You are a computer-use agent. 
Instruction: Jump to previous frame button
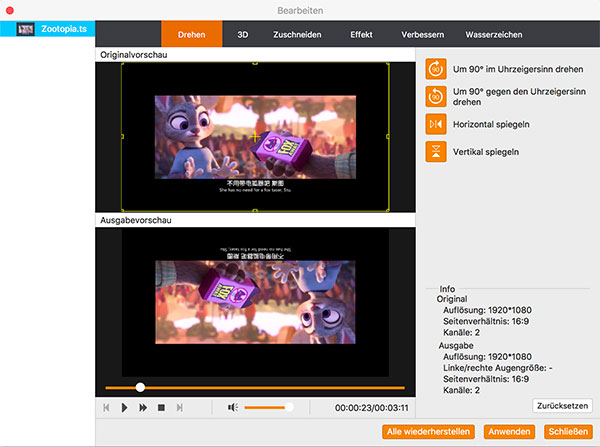coord(106,408)
